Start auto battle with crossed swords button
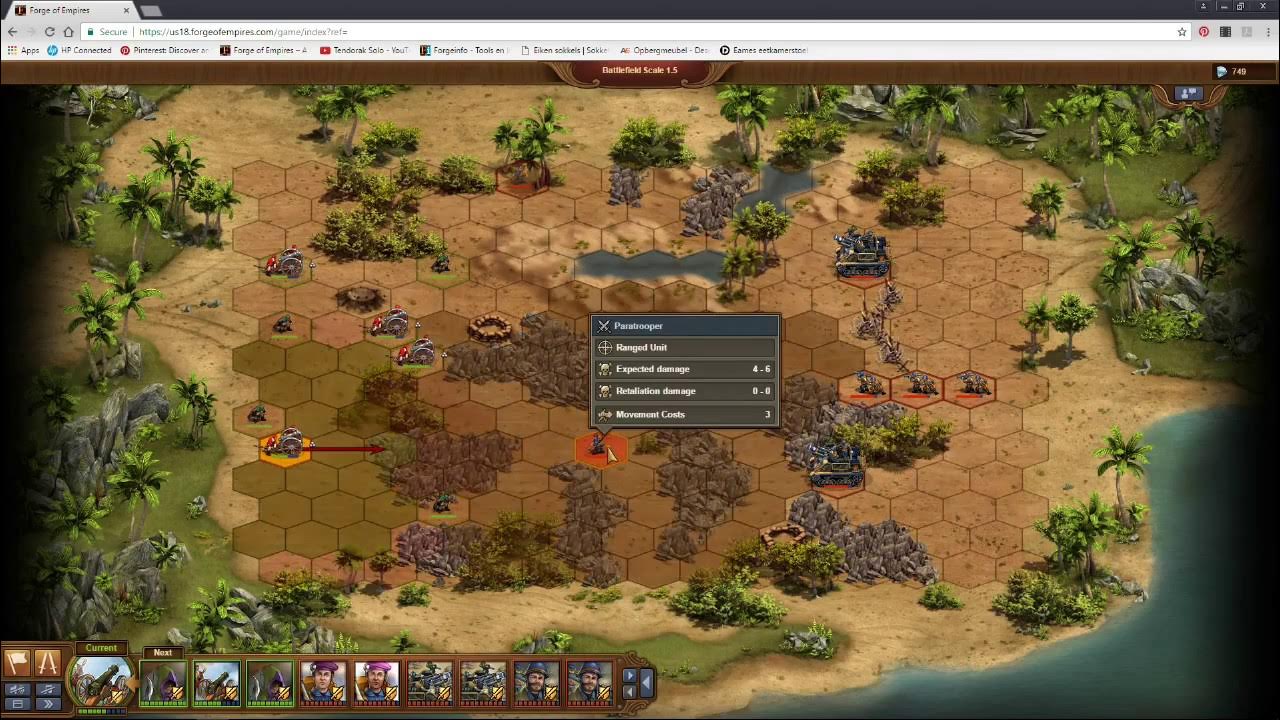This screenshot has width=1280, height=720. click(47, 662)
